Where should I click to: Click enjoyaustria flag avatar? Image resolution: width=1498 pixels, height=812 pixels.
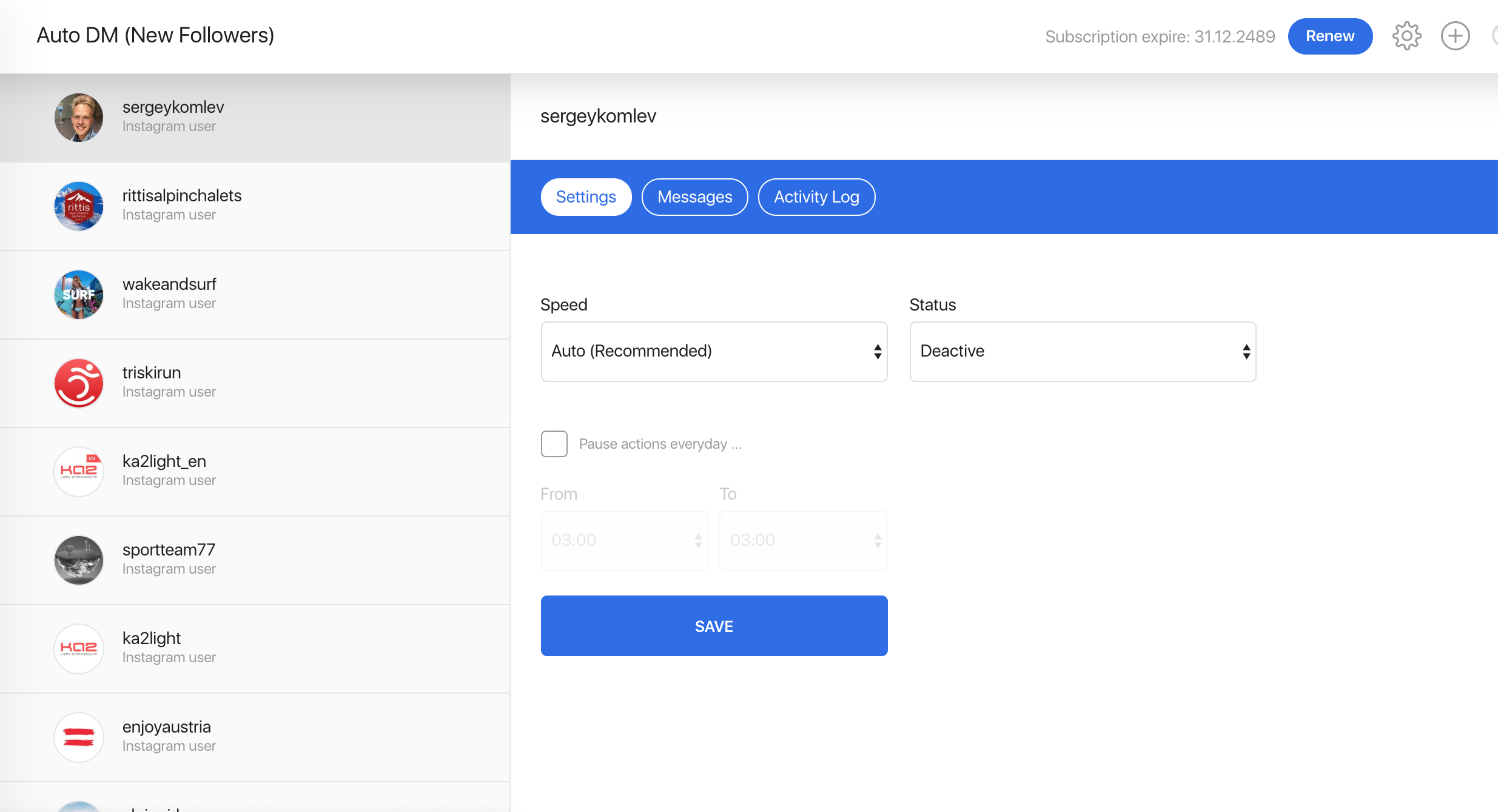(79, 737)
